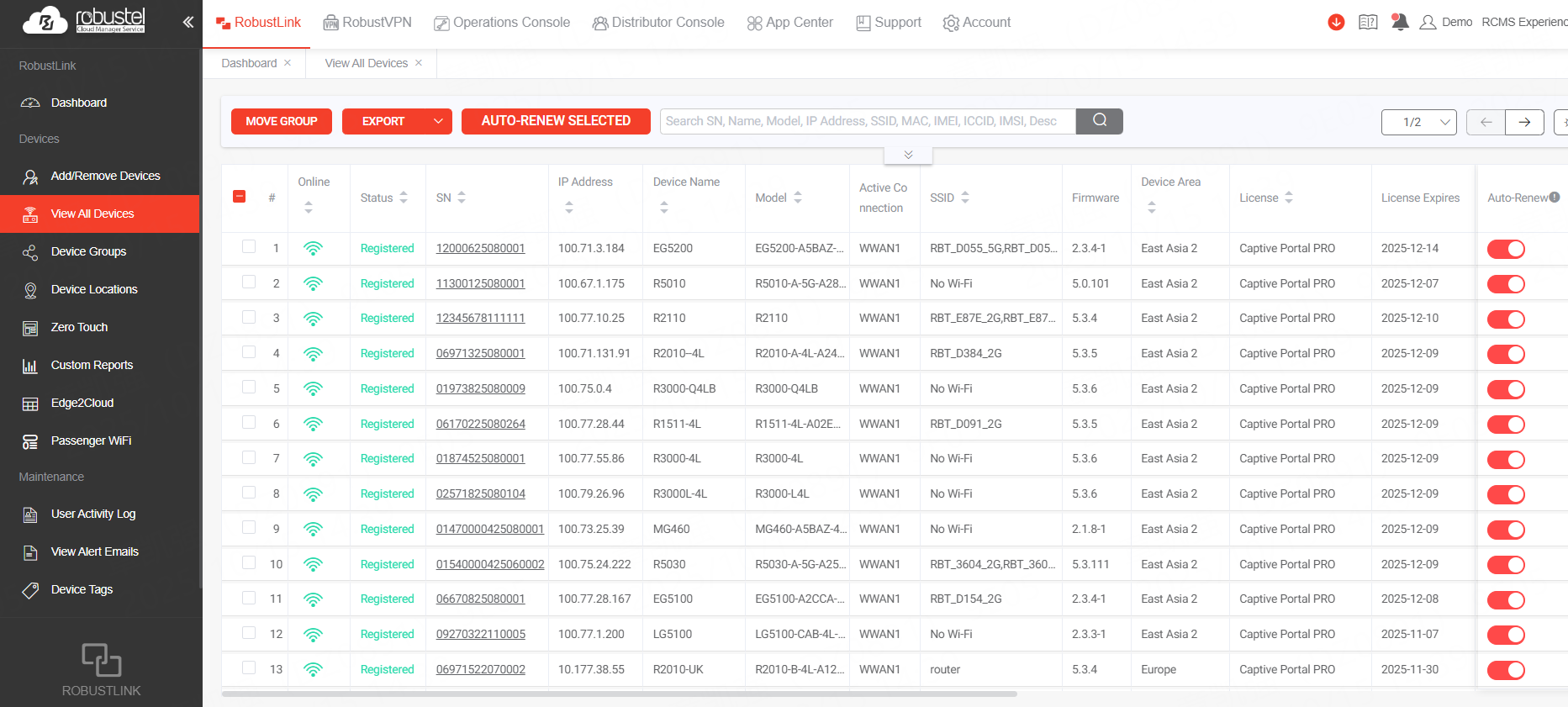This screenshot has width=1568, height=707.
Task: Disable auto-renew for device 09270322110005
Action: pyautogui.click(x=1506, y=635)
